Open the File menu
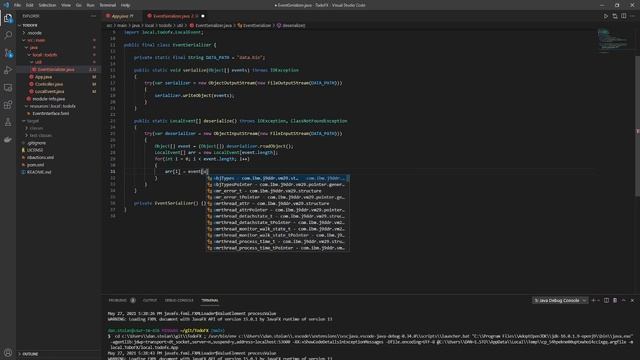The height and width of the screenshot is (360, 640). (x=17, y=5)
